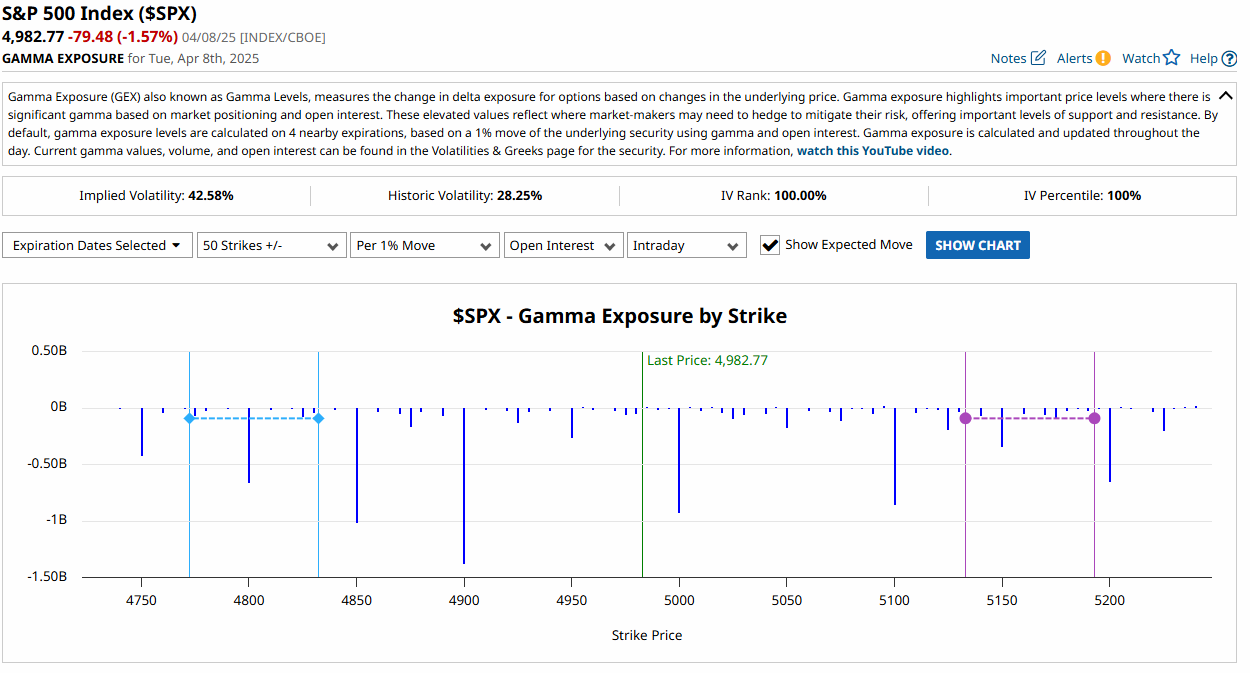Click the orange Alerts warning icon

1103,58
